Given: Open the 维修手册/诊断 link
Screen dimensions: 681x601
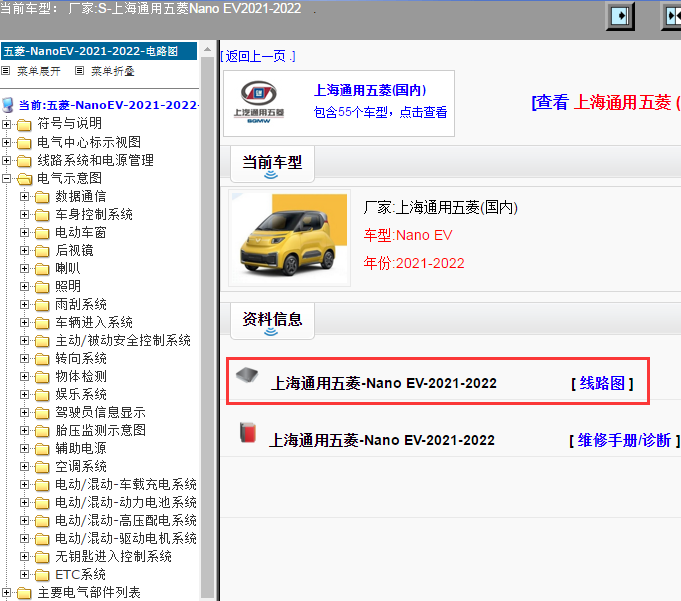Looking at the screenshot, I should (624, 440).
